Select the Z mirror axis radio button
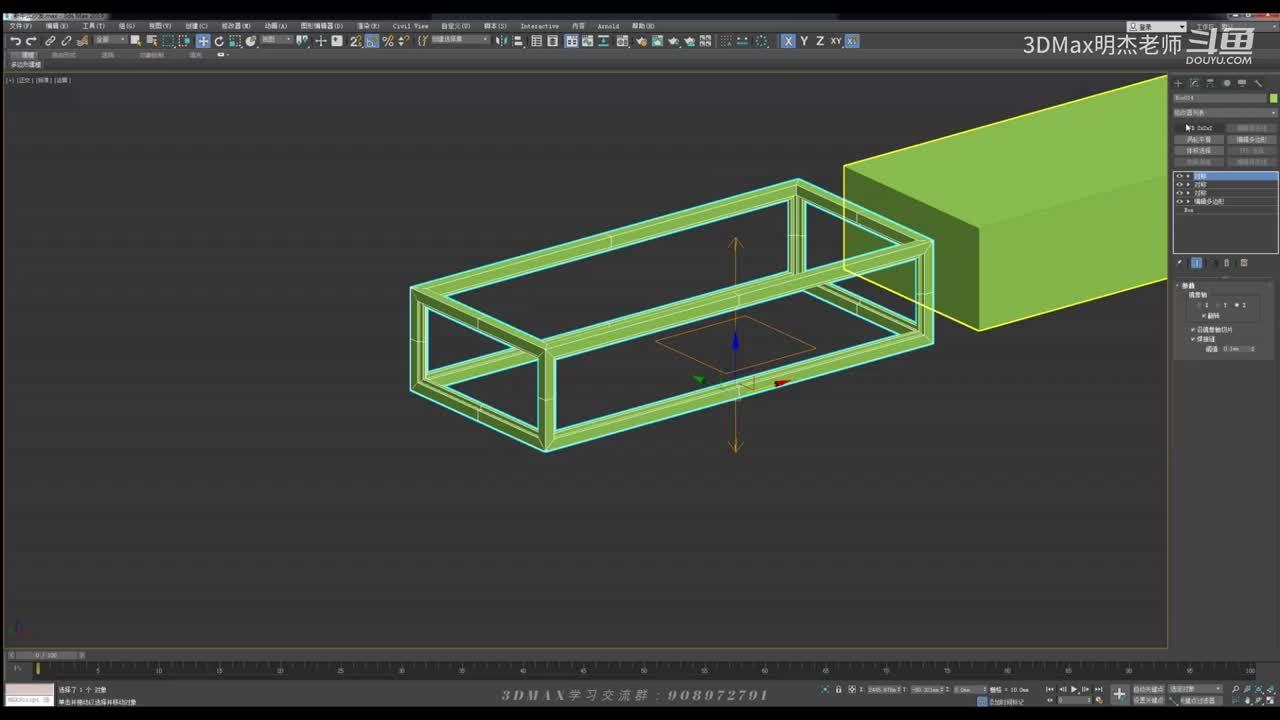The width and height of the screenshot is (1280, 720). [x=1237, y=305]
